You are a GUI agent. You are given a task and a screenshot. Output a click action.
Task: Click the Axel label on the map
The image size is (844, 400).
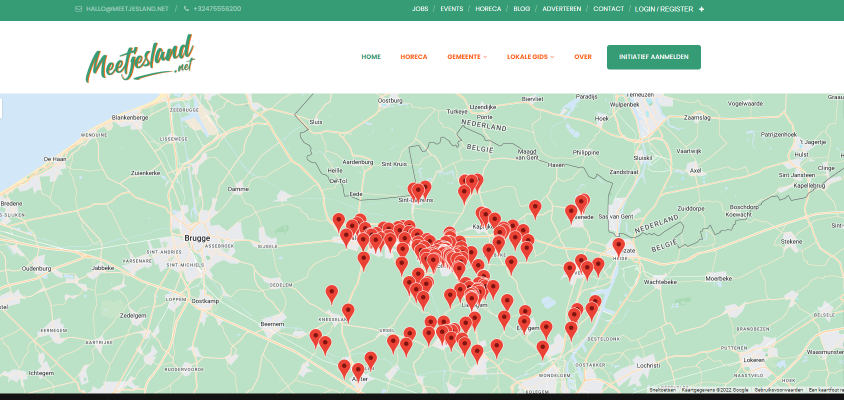tap(695, 171)
